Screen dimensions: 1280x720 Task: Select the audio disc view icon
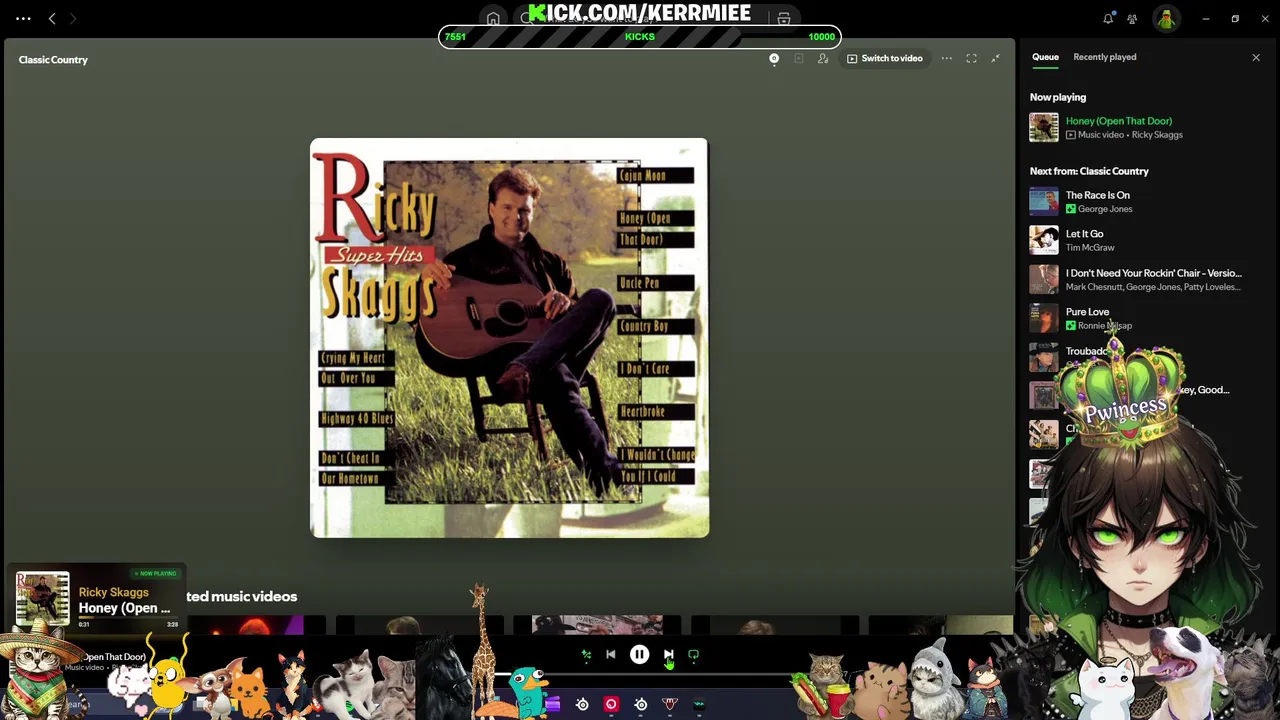(x=774, y=59)
